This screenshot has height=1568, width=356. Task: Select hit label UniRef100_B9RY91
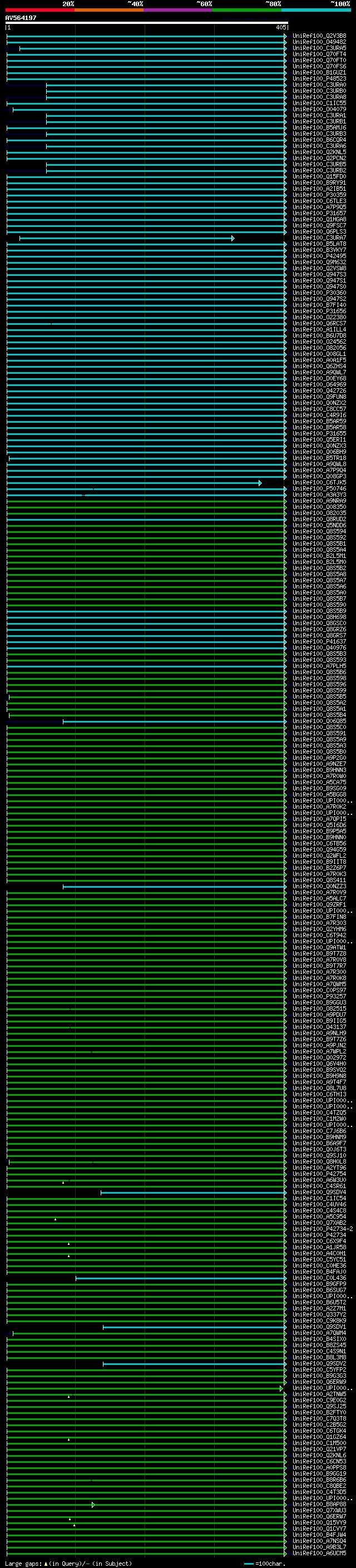[x=319, y=182]
